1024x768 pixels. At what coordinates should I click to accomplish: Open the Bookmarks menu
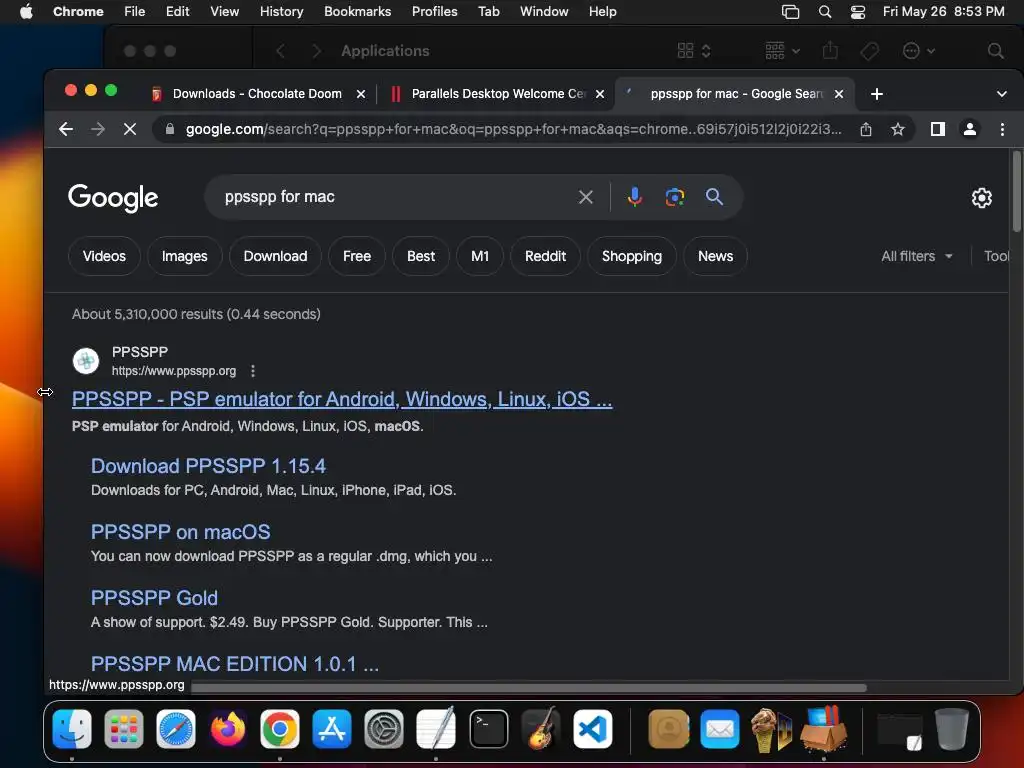357,12
